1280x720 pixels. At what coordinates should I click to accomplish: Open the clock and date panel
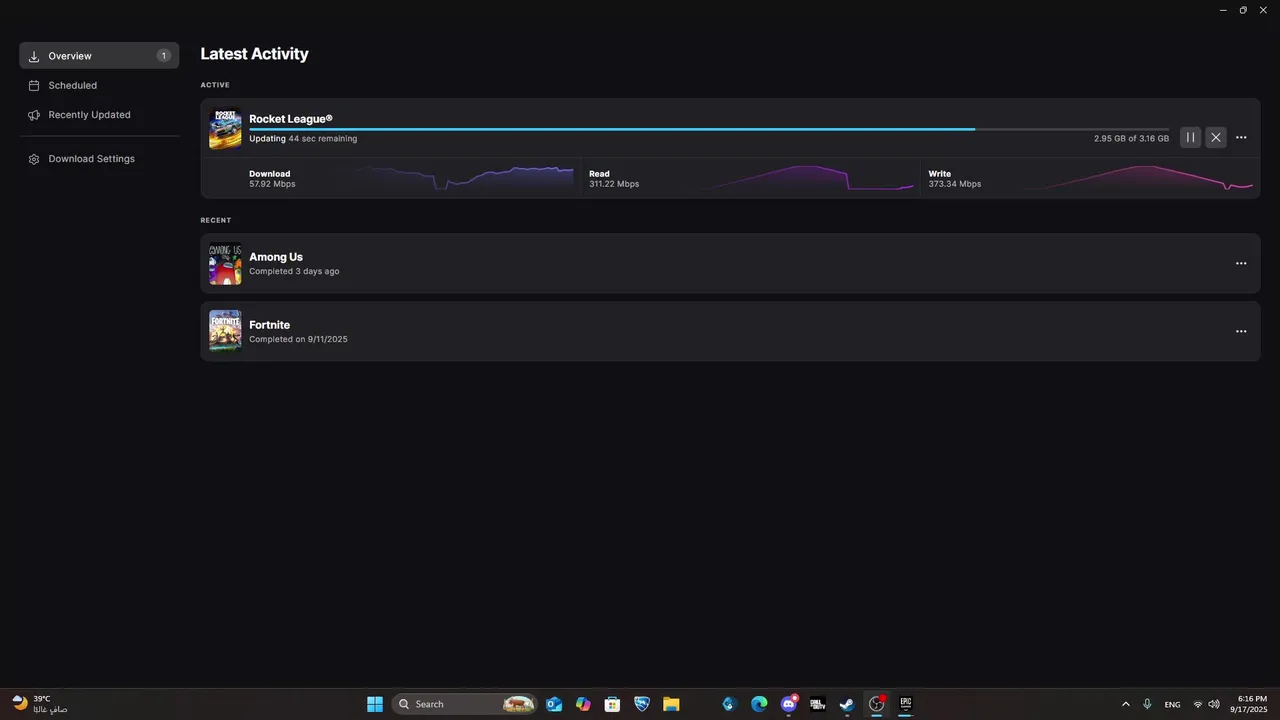[1249, 704]
